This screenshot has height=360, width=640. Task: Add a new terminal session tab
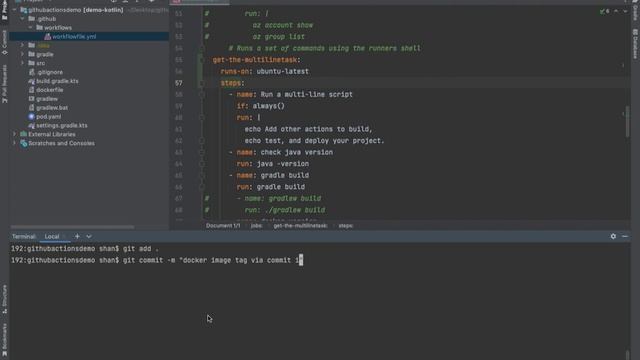[x=77, y=236]
